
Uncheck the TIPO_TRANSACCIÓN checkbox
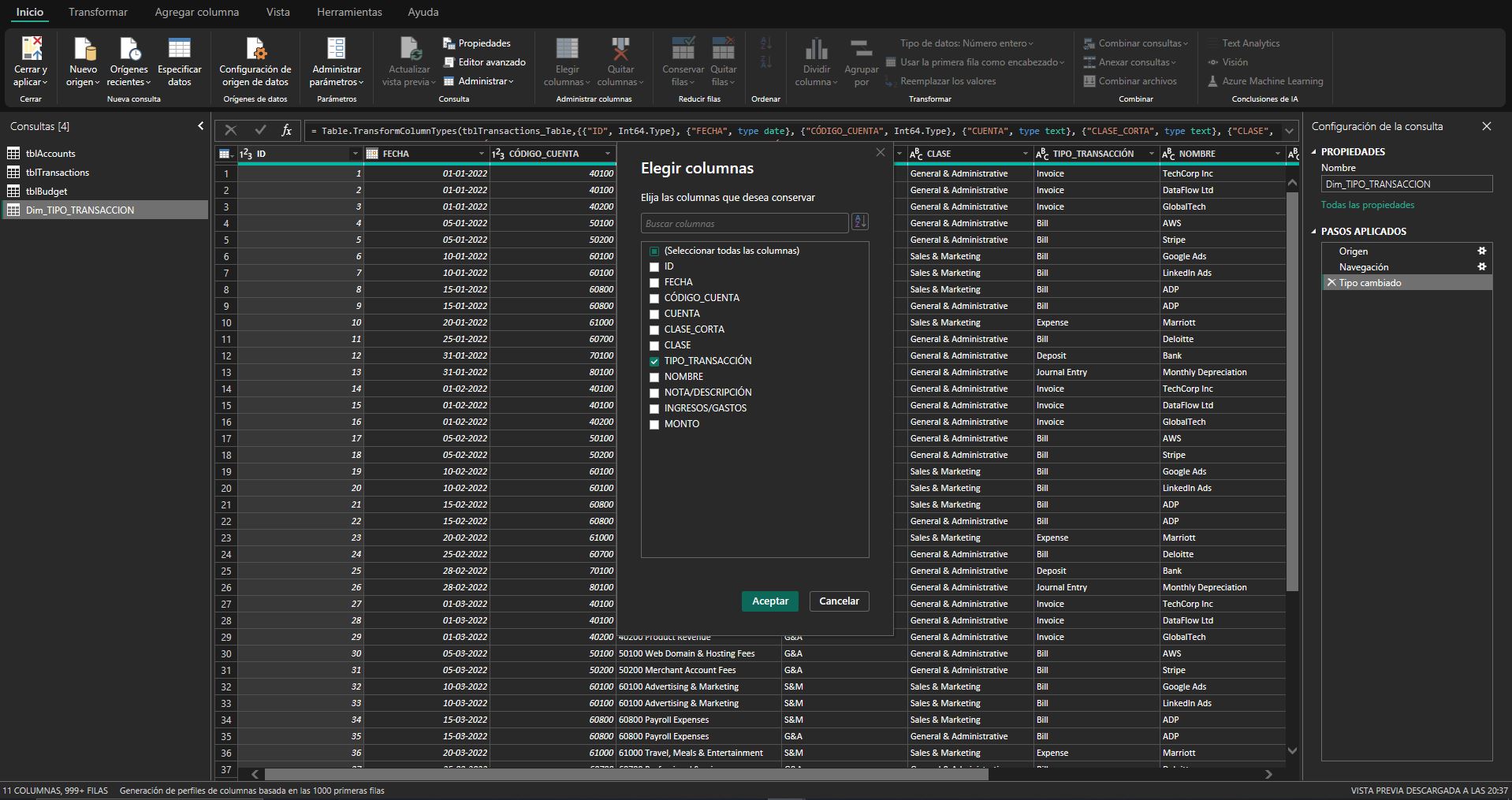tap(654, 362)
